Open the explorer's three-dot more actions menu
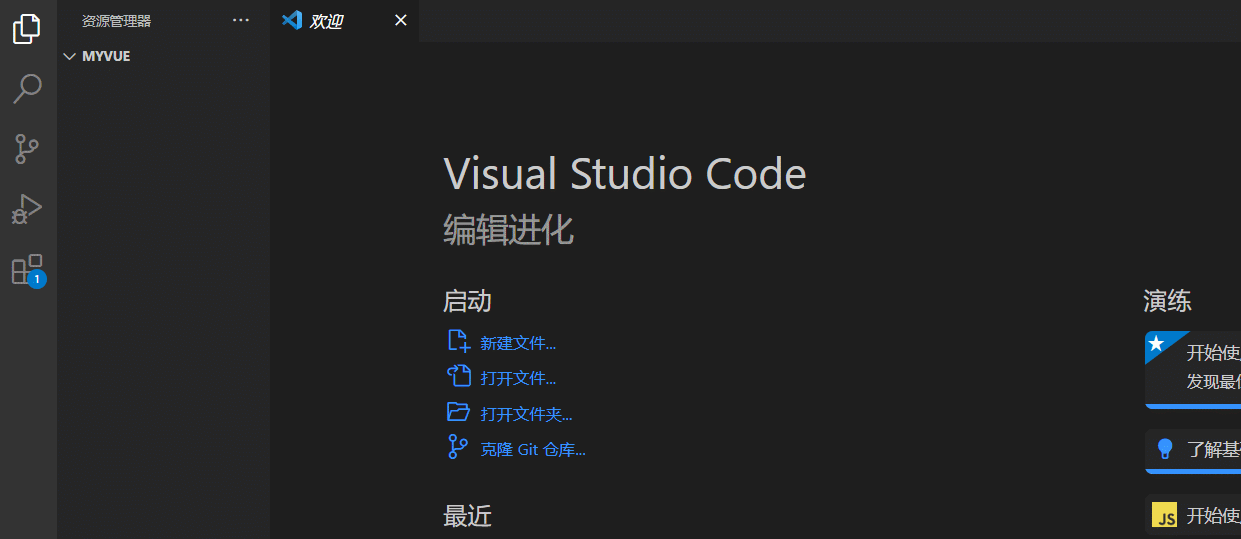The height and width of the screenshot is (539, 1241). tap(241, 20)
